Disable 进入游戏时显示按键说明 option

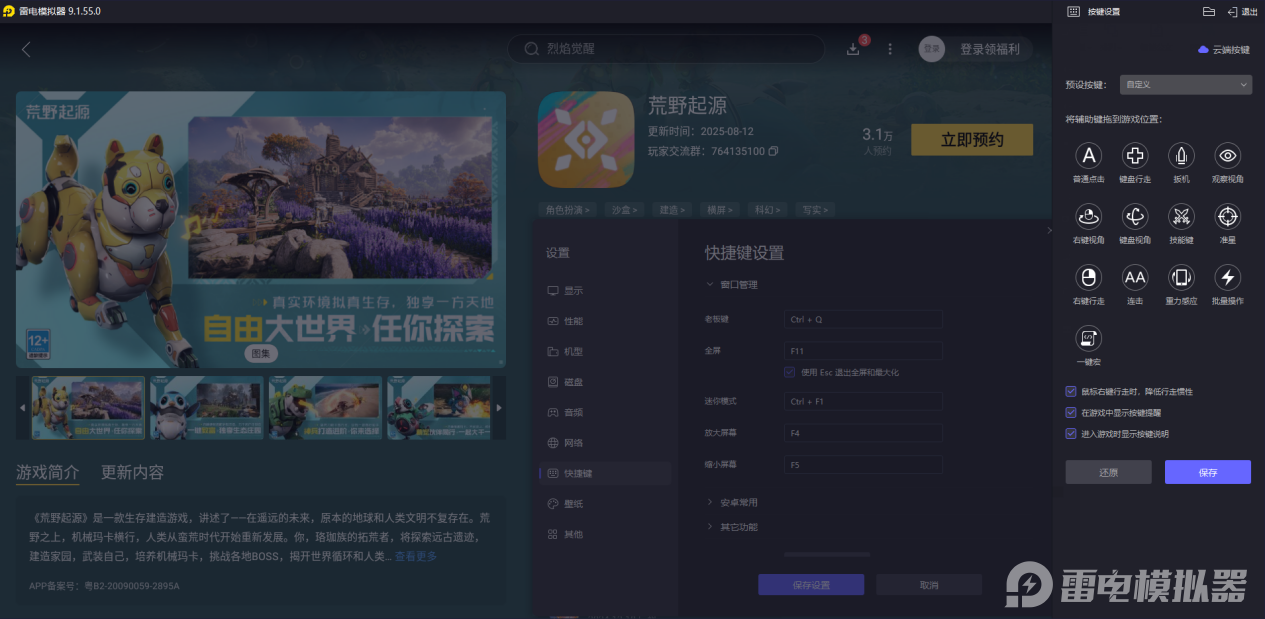click(1070, 432)
